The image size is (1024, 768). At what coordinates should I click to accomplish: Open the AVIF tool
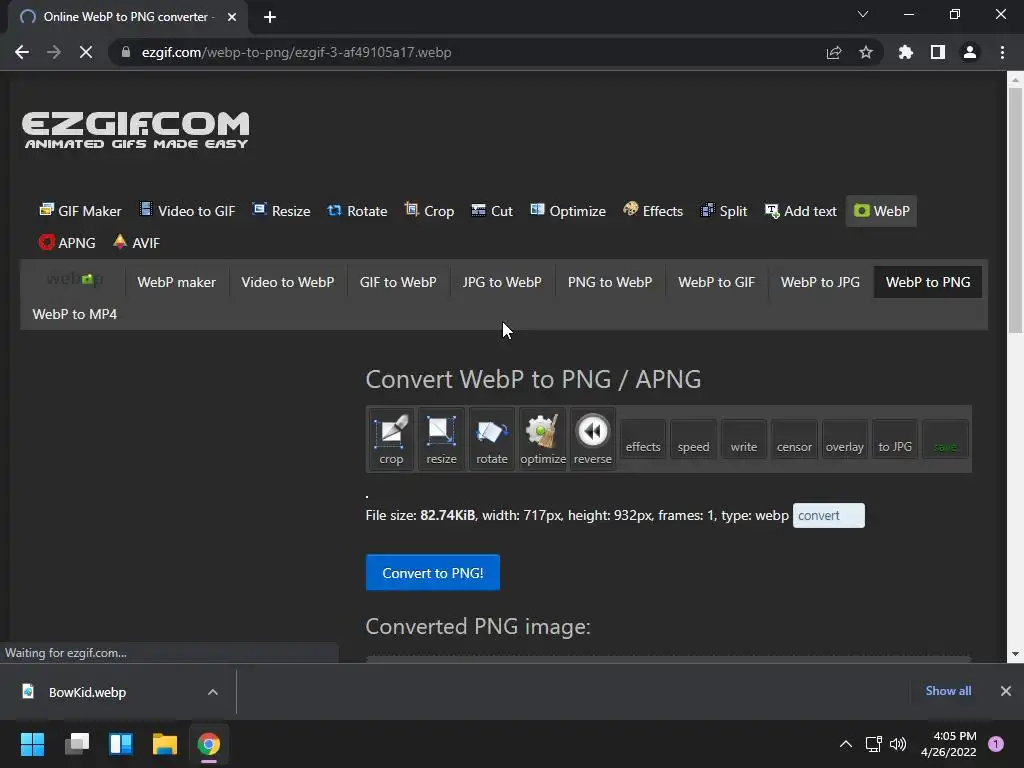click(x=136, y=243)
